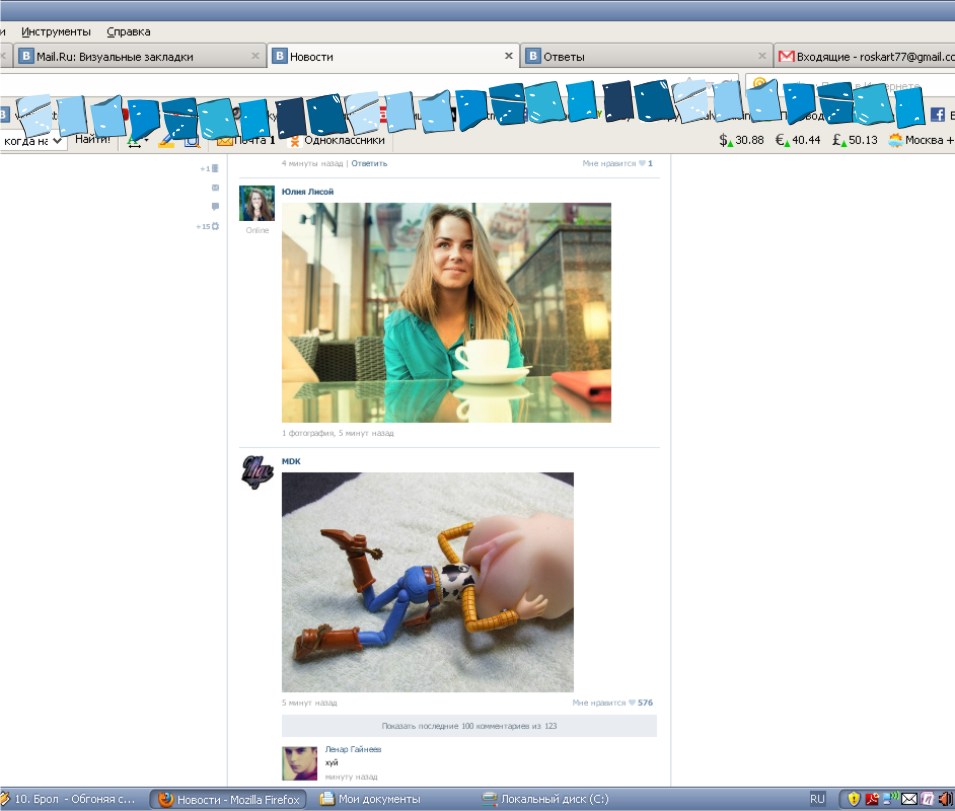Screen dimensions: 955x811
Task: Like the comment with 1 like
Action: pyautogui.click(x=617, y=163)
